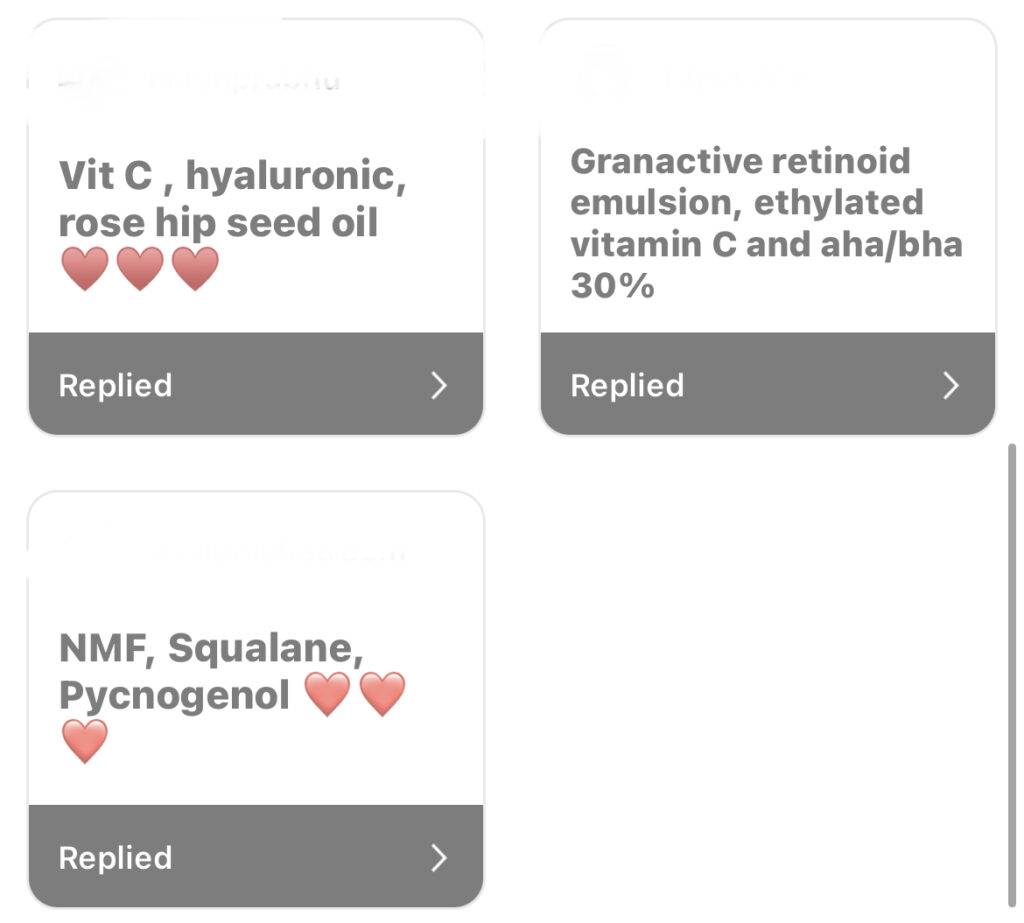Click heart emoji right after Pycnogenol
Image resolution: width=1024 pixels, height=923 pixels.
(328, 694)
